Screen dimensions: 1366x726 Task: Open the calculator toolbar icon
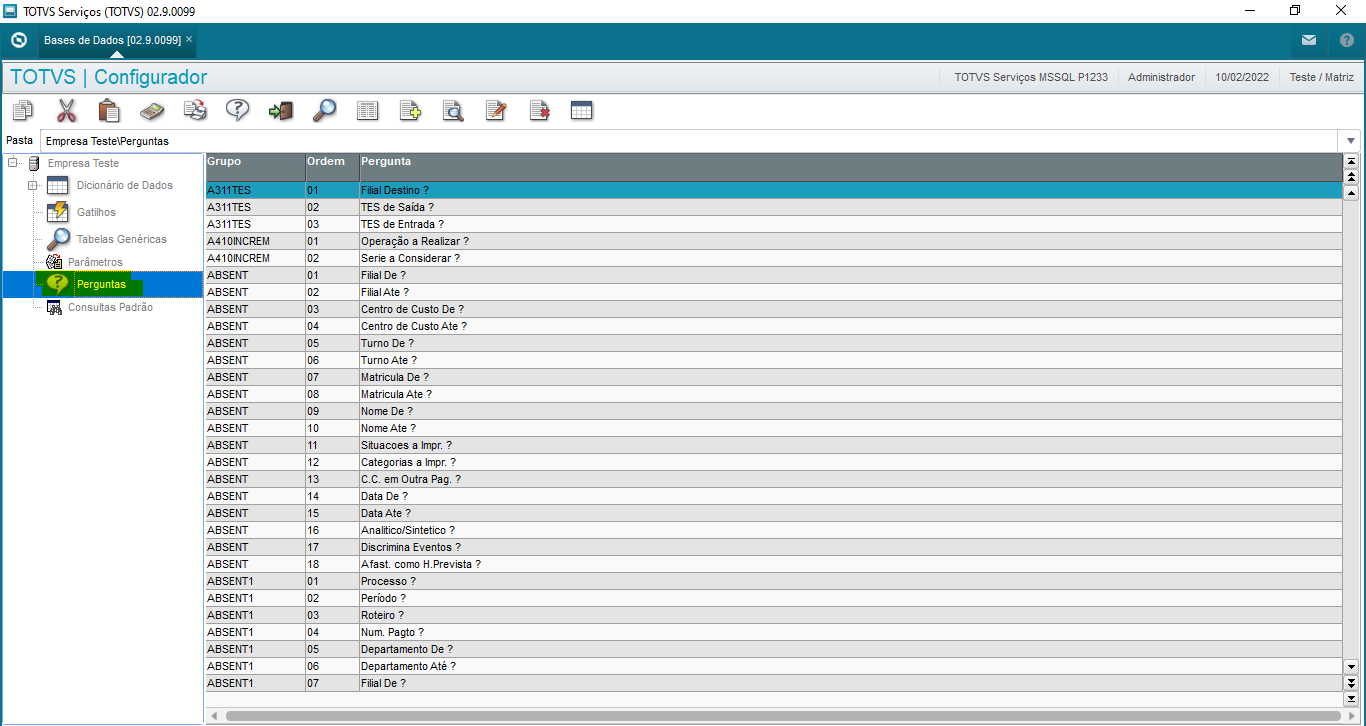pos(152,110)
